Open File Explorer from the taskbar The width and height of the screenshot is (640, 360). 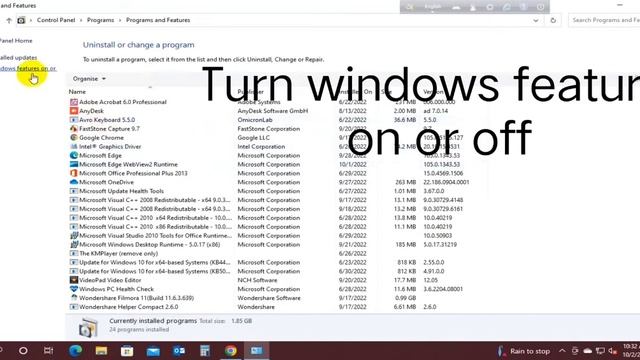[101, 351]
